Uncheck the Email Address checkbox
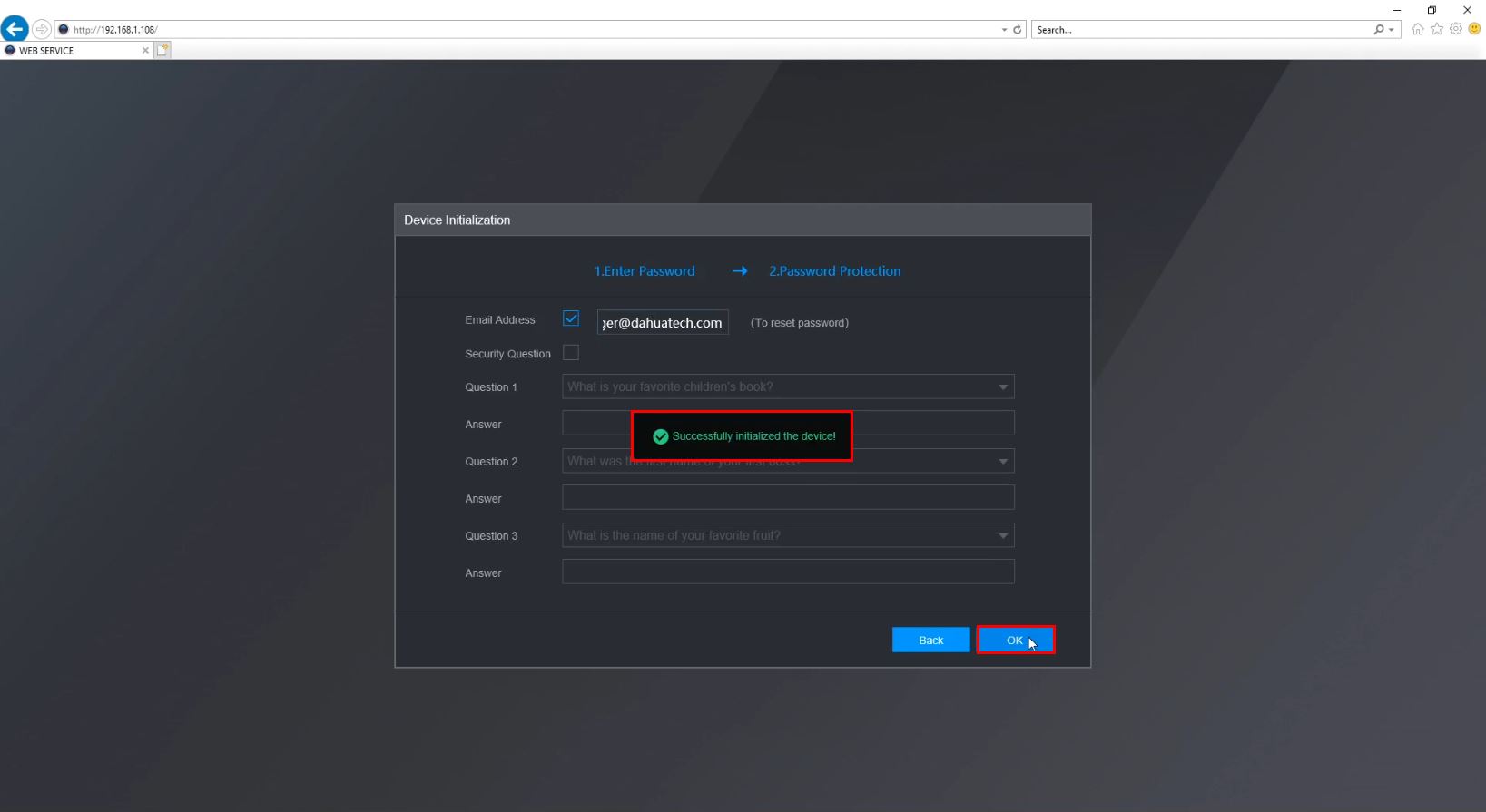1486x812 pixels. click(x=571, y=318)
